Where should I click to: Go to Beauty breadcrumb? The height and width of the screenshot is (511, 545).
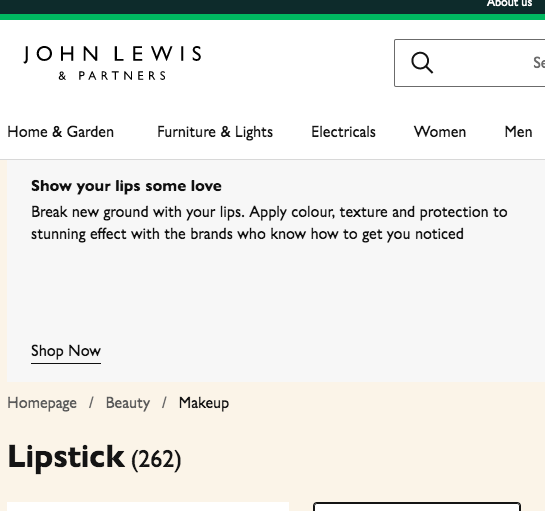pyautogui.click(x=128, y=403)
